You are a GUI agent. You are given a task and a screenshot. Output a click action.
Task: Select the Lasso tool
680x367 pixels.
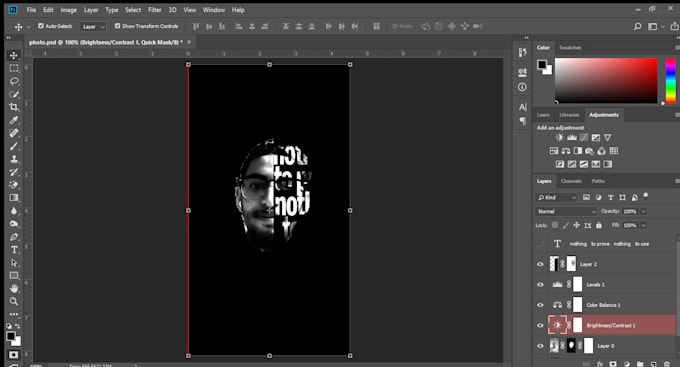click(14, 82)
